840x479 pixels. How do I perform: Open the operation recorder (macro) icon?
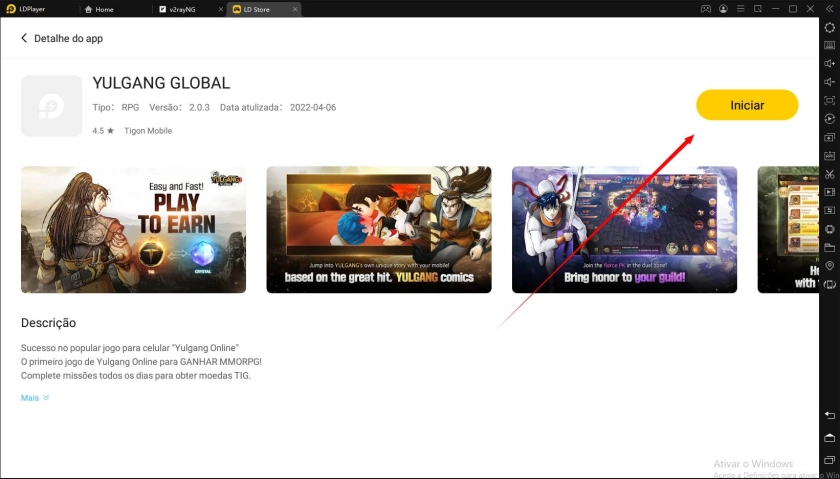(829, 118)
